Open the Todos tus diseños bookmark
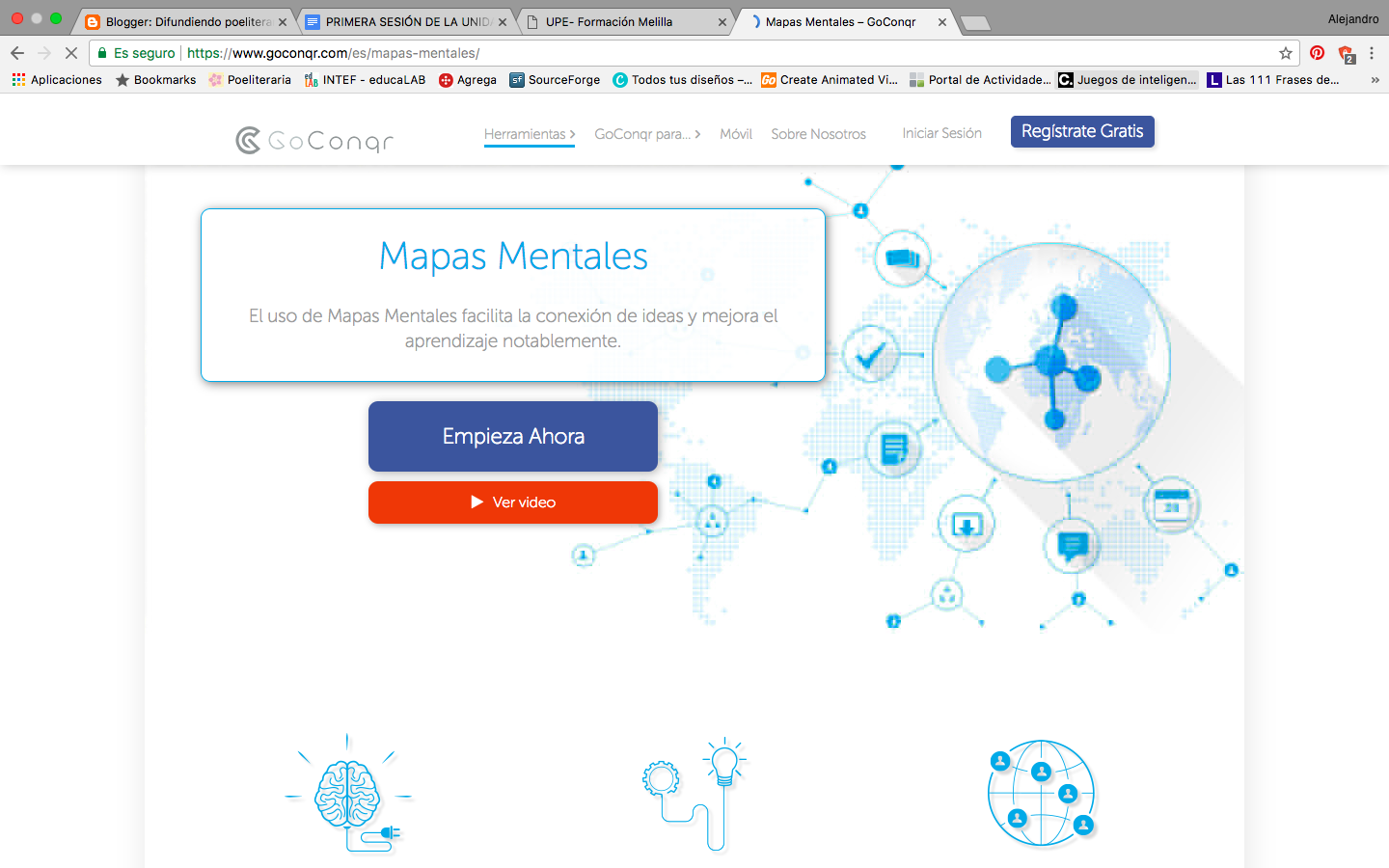This screenshot has width=1389, height=868. (x=682, y=80)
